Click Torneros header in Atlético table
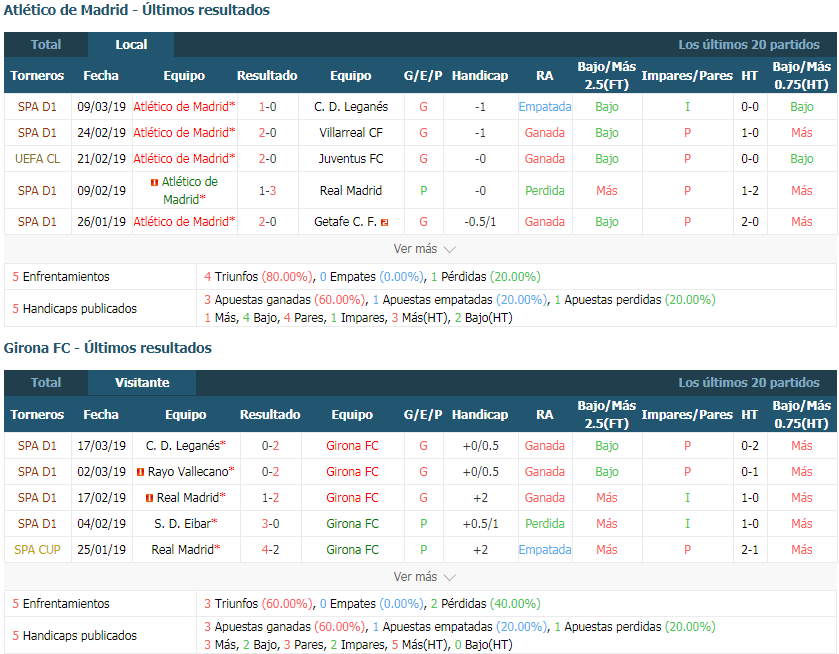 pos(37,75)
